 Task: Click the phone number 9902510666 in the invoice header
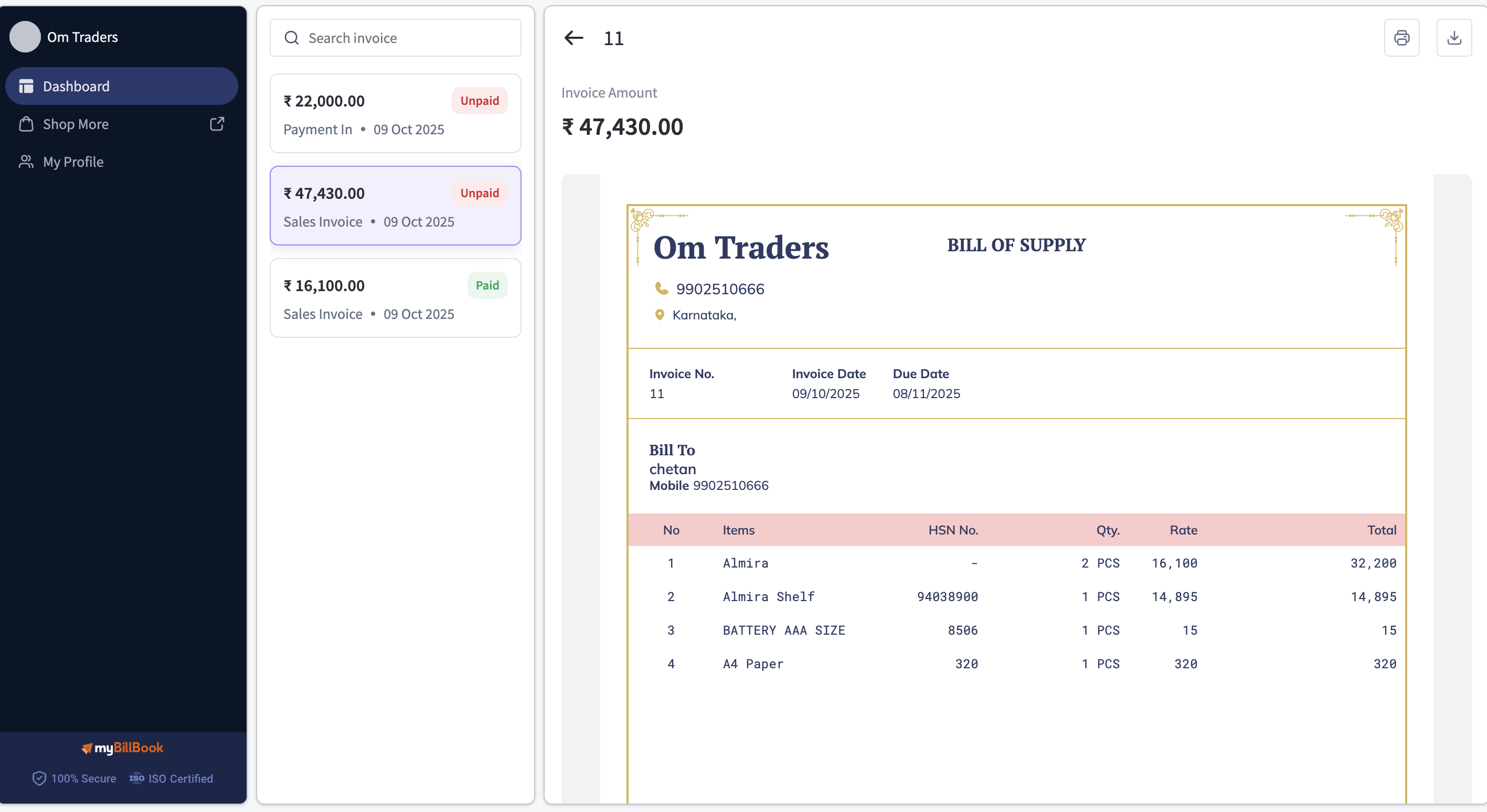[720, 289]
